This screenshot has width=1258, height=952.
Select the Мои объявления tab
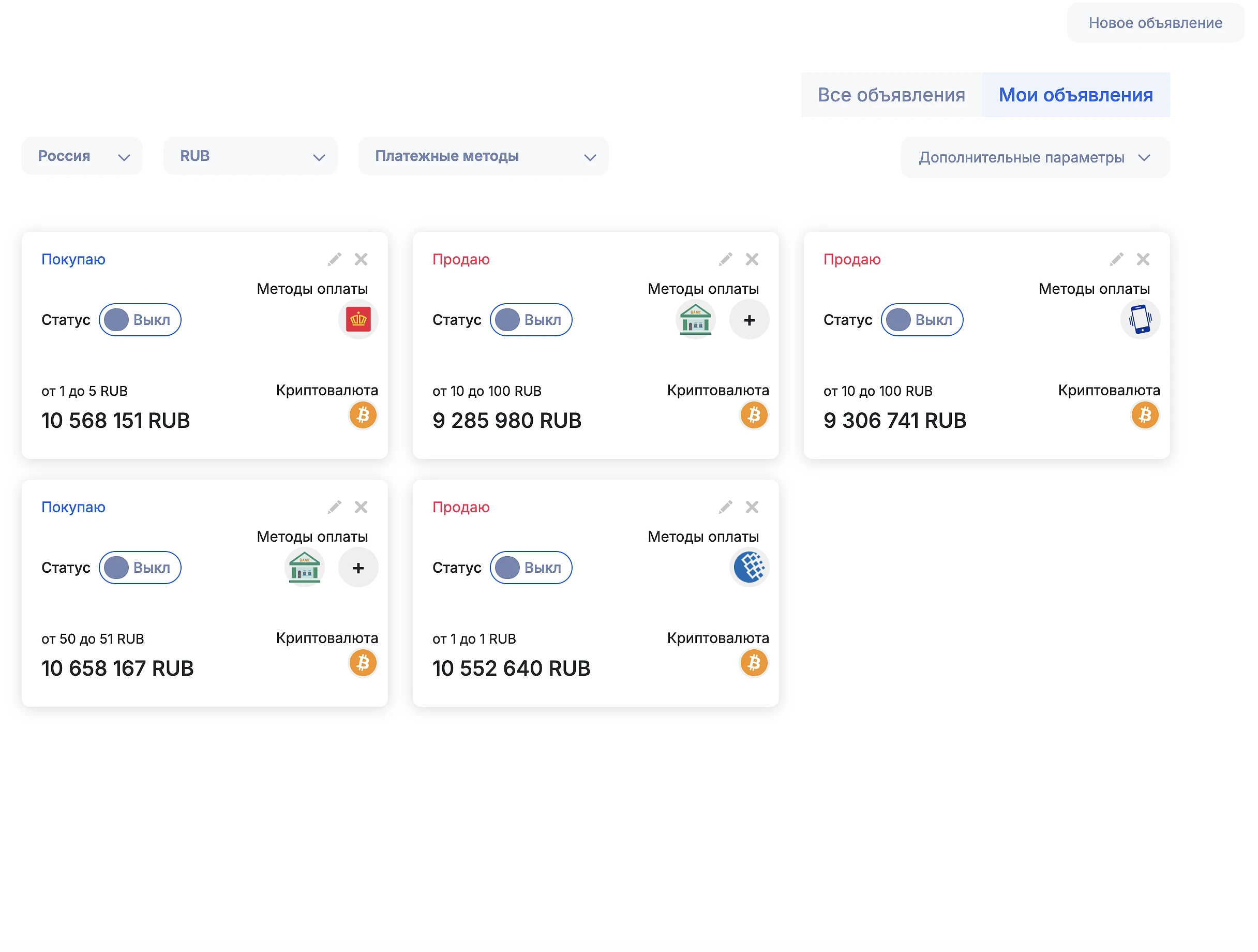click(x=1075, y=95)
